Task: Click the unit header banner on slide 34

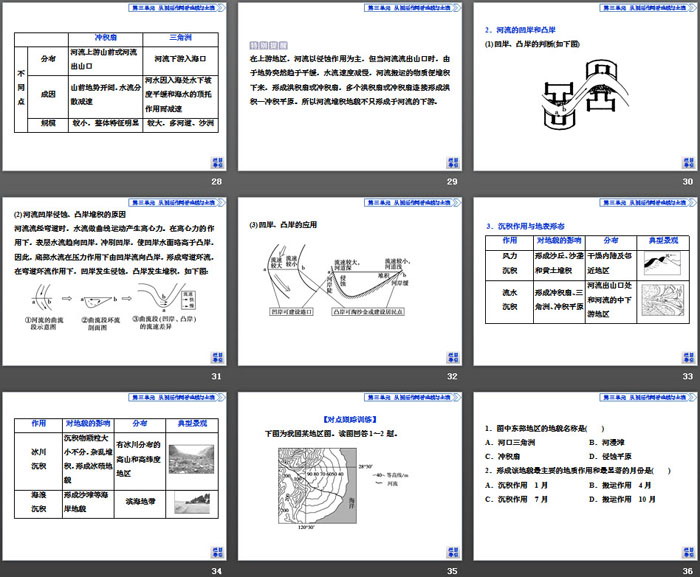Action: [177, 397]
